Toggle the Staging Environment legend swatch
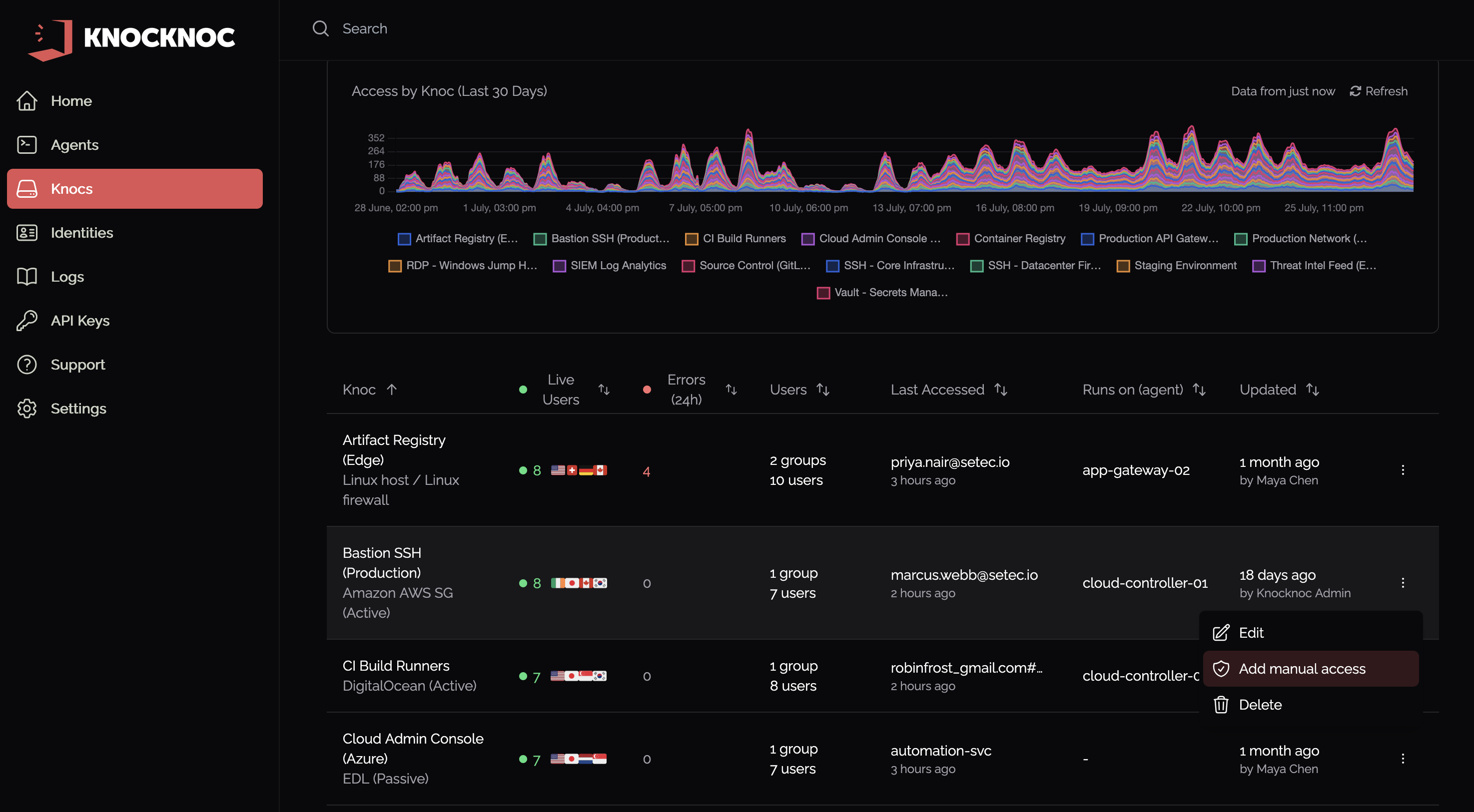The width and height of the screenshot is (1474, 812). 1123,265
